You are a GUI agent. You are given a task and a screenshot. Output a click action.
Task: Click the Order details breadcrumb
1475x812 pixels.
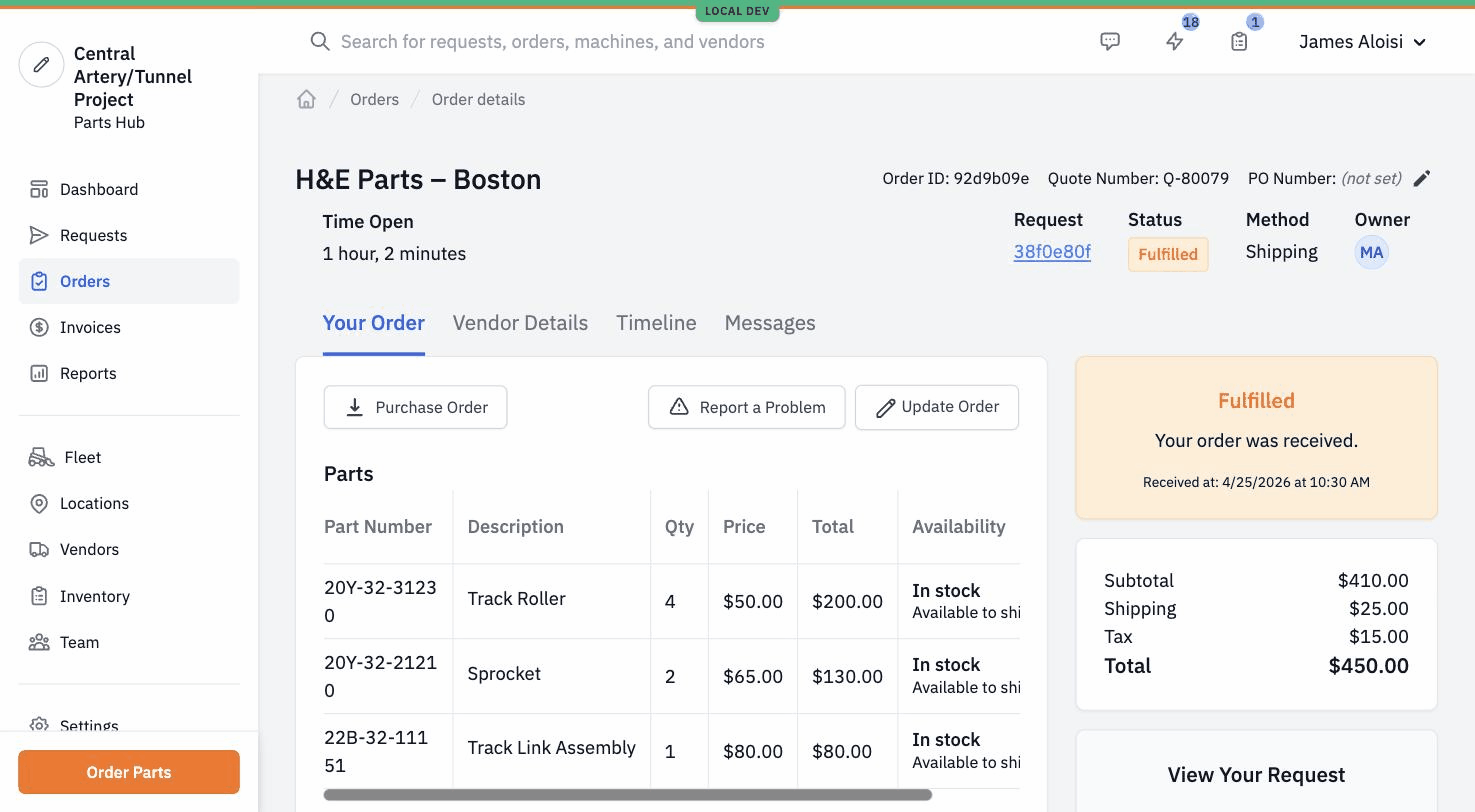(x=478, y=99)
